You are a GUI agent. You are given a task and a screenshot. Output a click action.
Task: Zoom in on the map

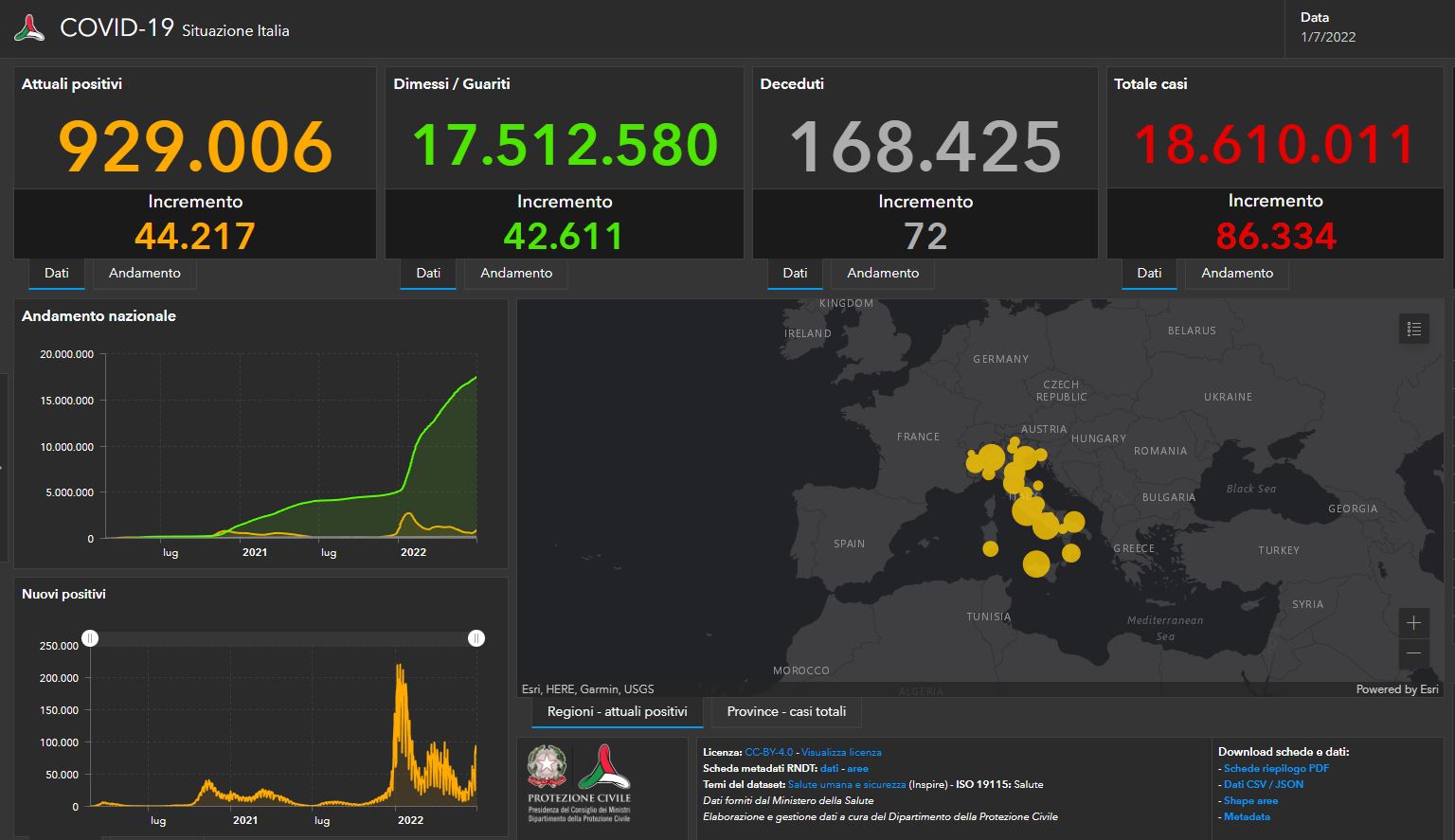click(x=1413, y=623)
